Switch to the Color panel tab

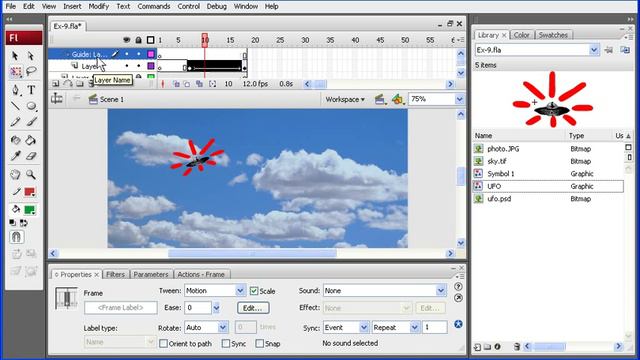click(522, 35)
